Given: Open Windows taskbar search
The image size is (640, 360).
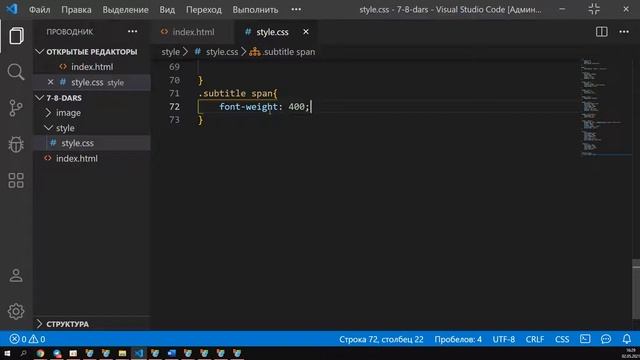Looking at the screenshot, I should pyautogui.click(x=23, y=353).
